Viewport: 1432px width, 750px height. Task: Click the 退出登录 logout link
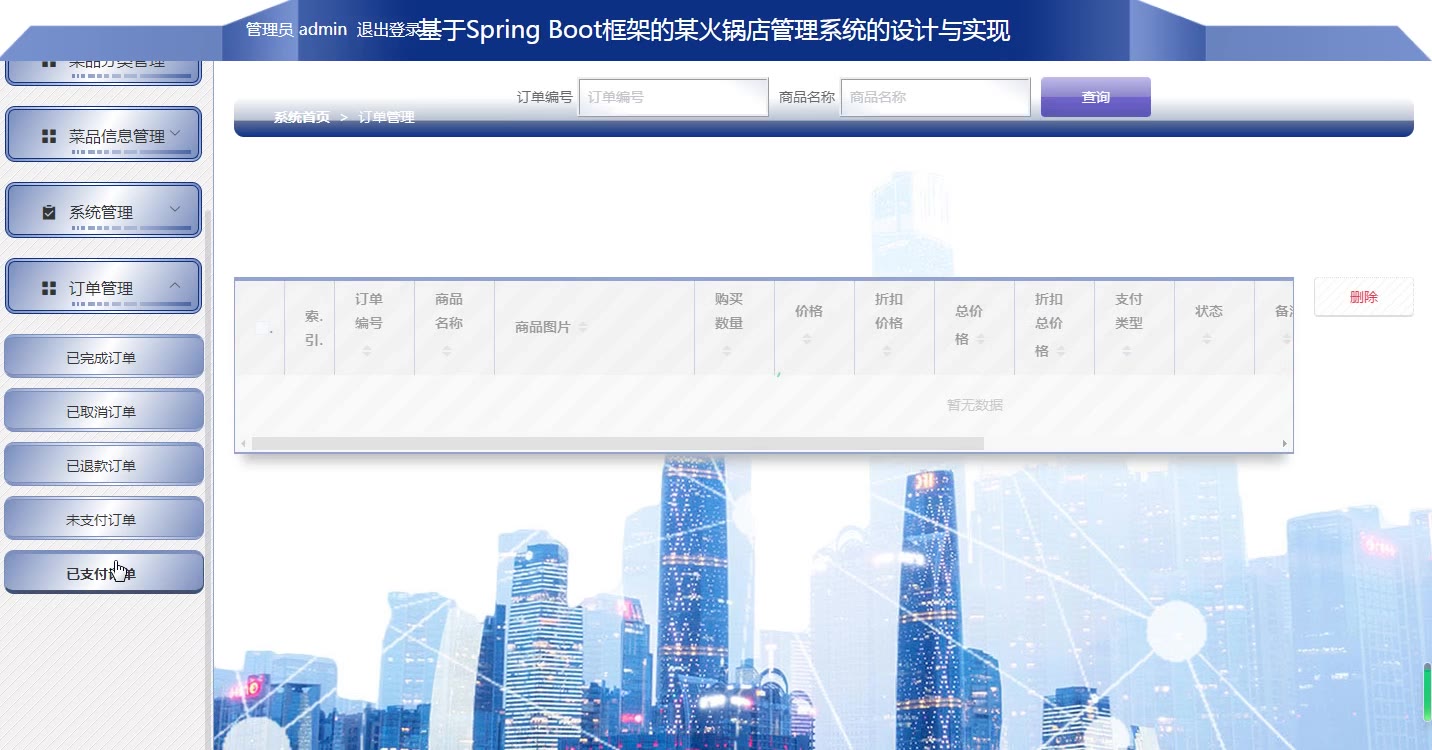click(x=388, y=30)
